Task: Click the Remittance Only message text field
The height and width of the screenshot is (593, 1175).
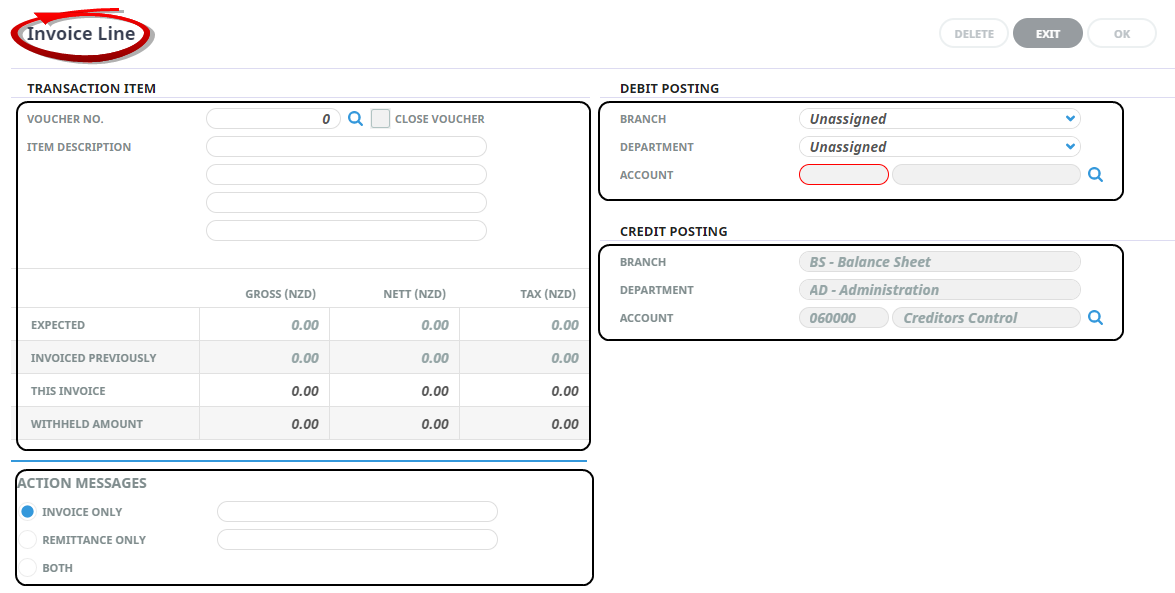Action: click(357, 540)
